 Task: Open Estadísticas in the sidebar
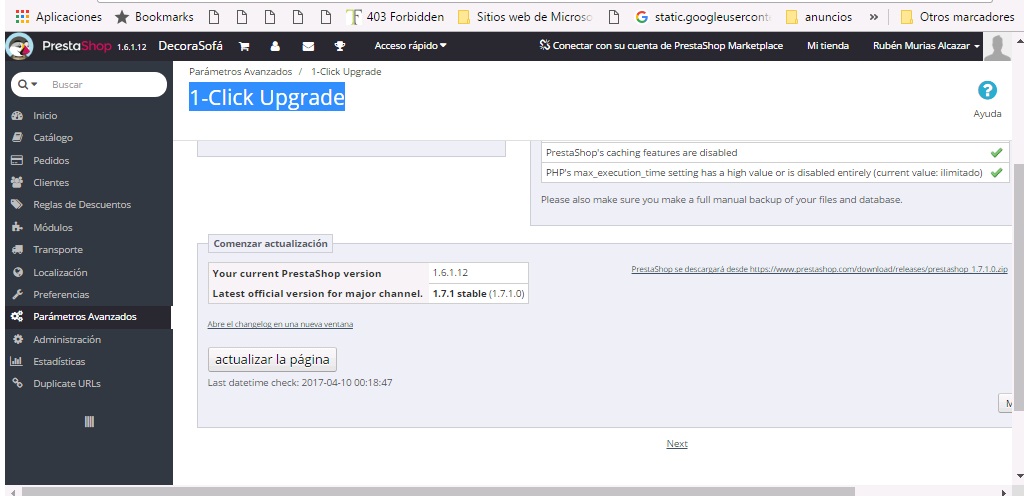[59, 362]
